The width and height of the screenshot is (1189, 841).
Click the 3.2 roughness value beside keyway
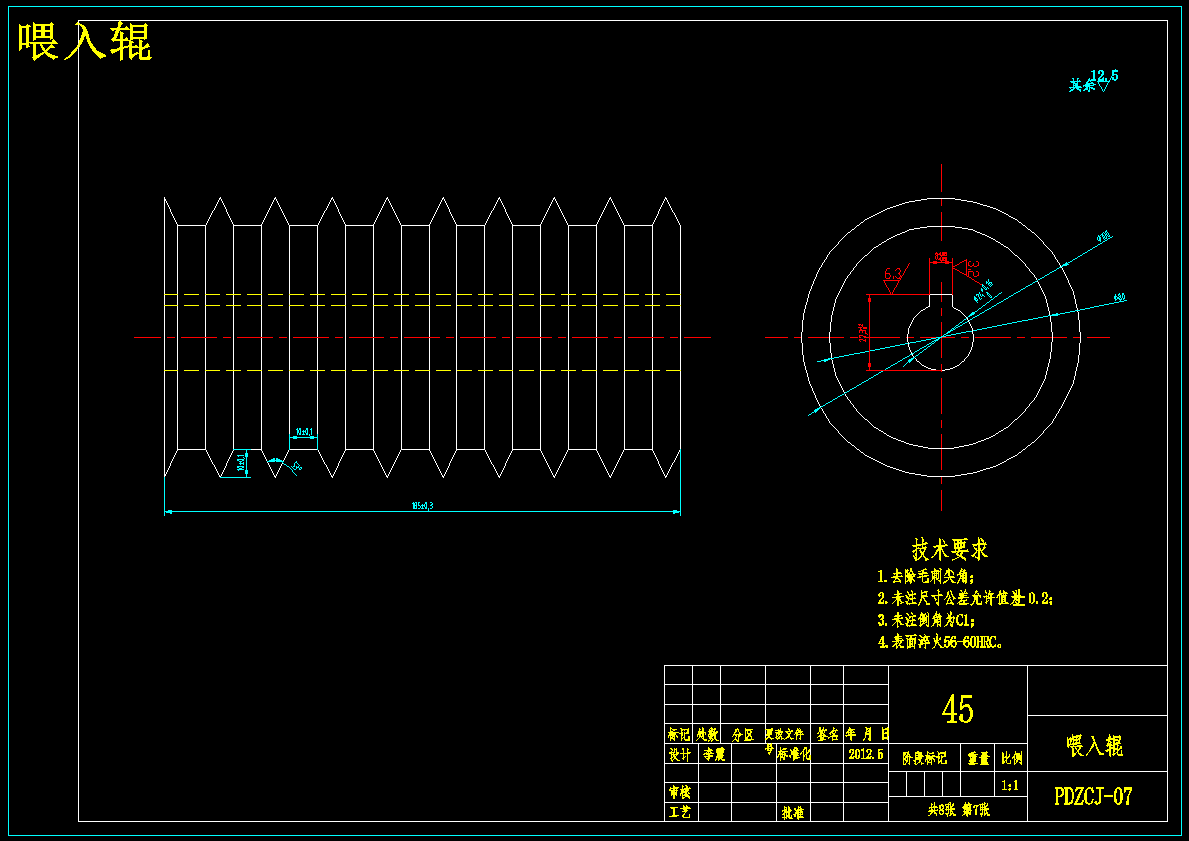point(974,268)
